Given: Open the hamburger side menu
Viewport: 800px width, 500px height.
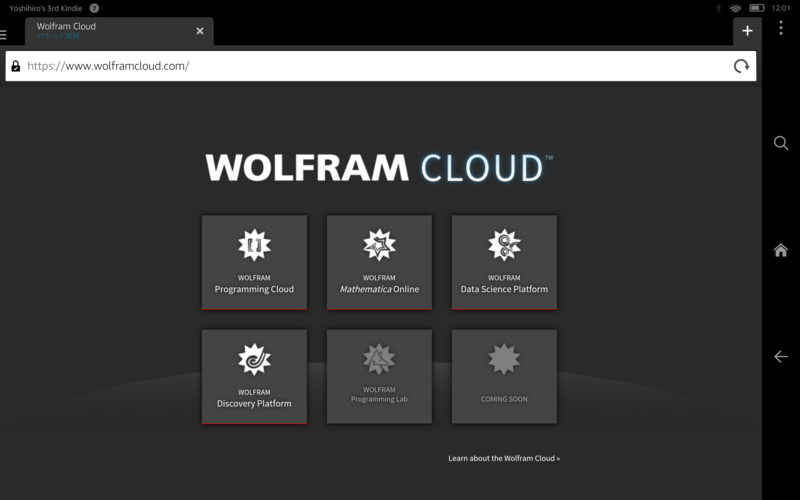Looking at the screenshot, I should tap(3, 35).
